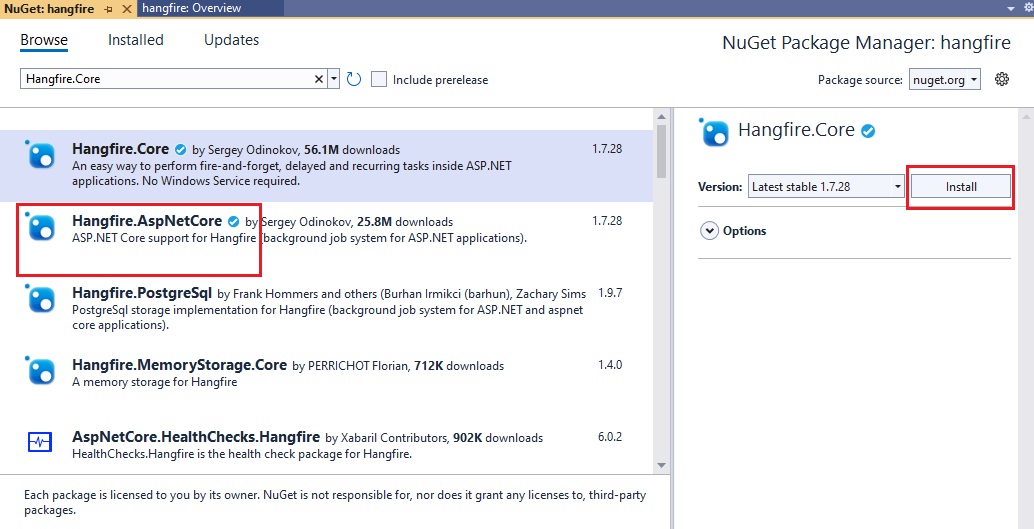Switch to the Installed tab

click(x=136, y=40)
